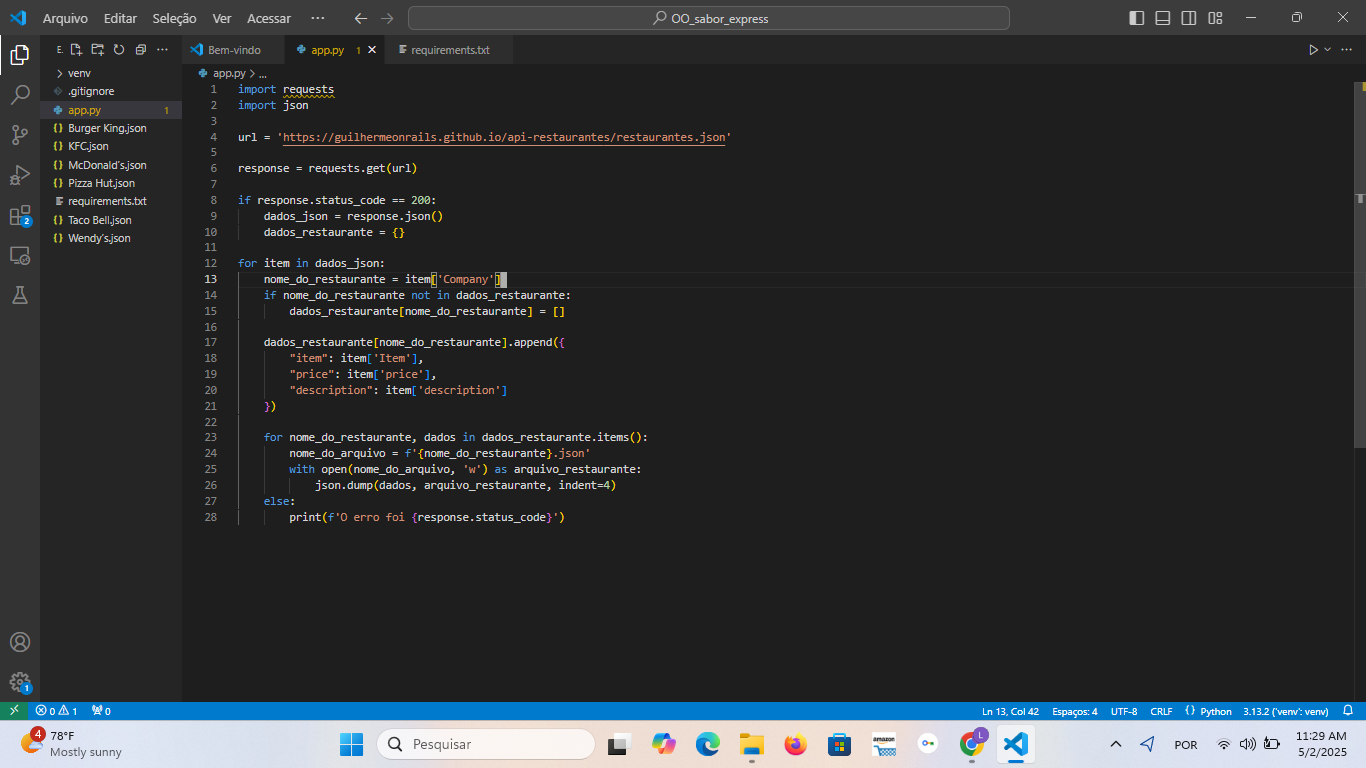Open the remote window indicator
1366x768 pixels.
tap(14, 711)
